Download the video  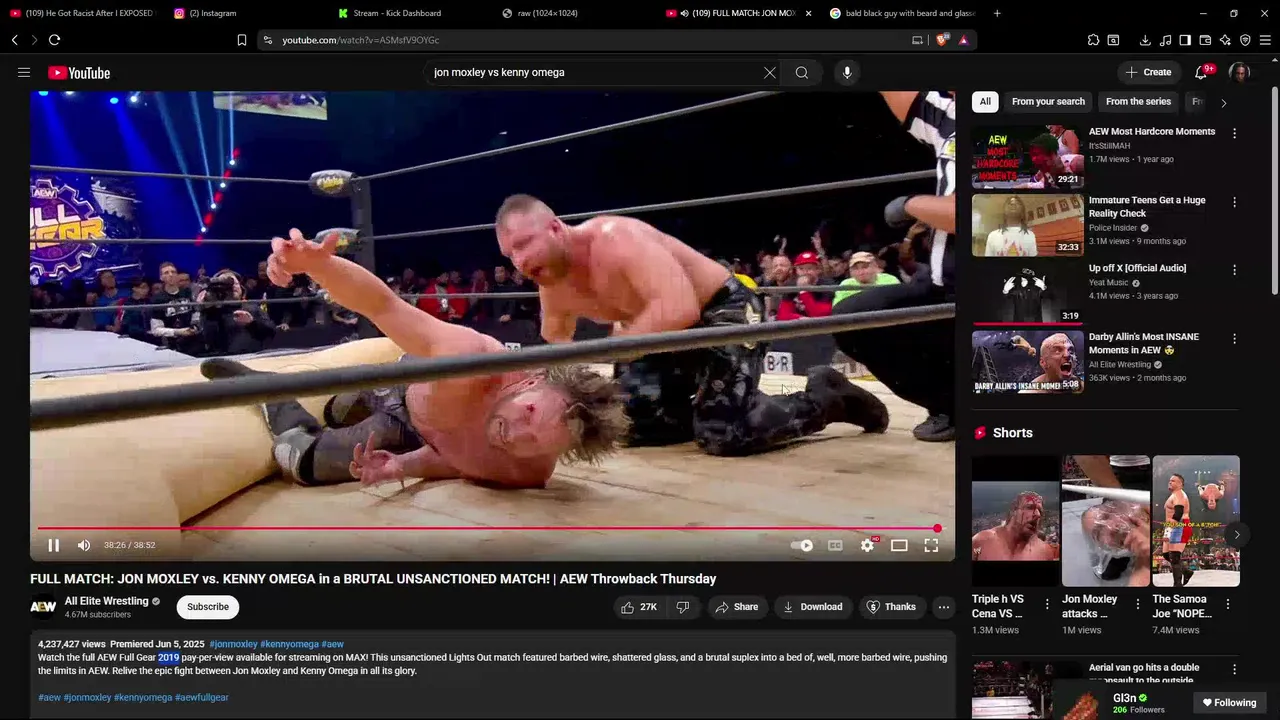813,607
